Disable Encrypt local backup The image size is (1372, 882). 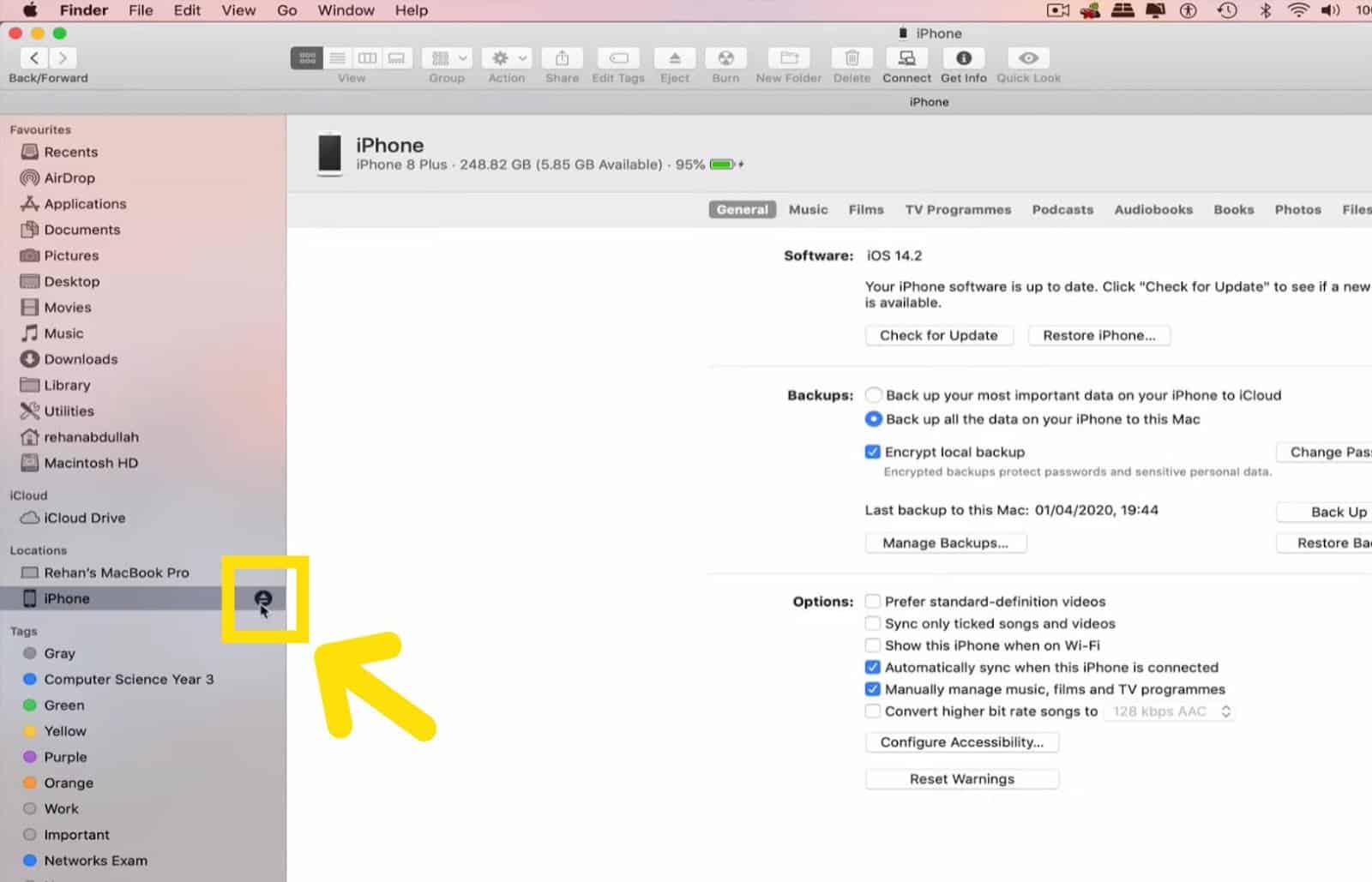point(872,451)
